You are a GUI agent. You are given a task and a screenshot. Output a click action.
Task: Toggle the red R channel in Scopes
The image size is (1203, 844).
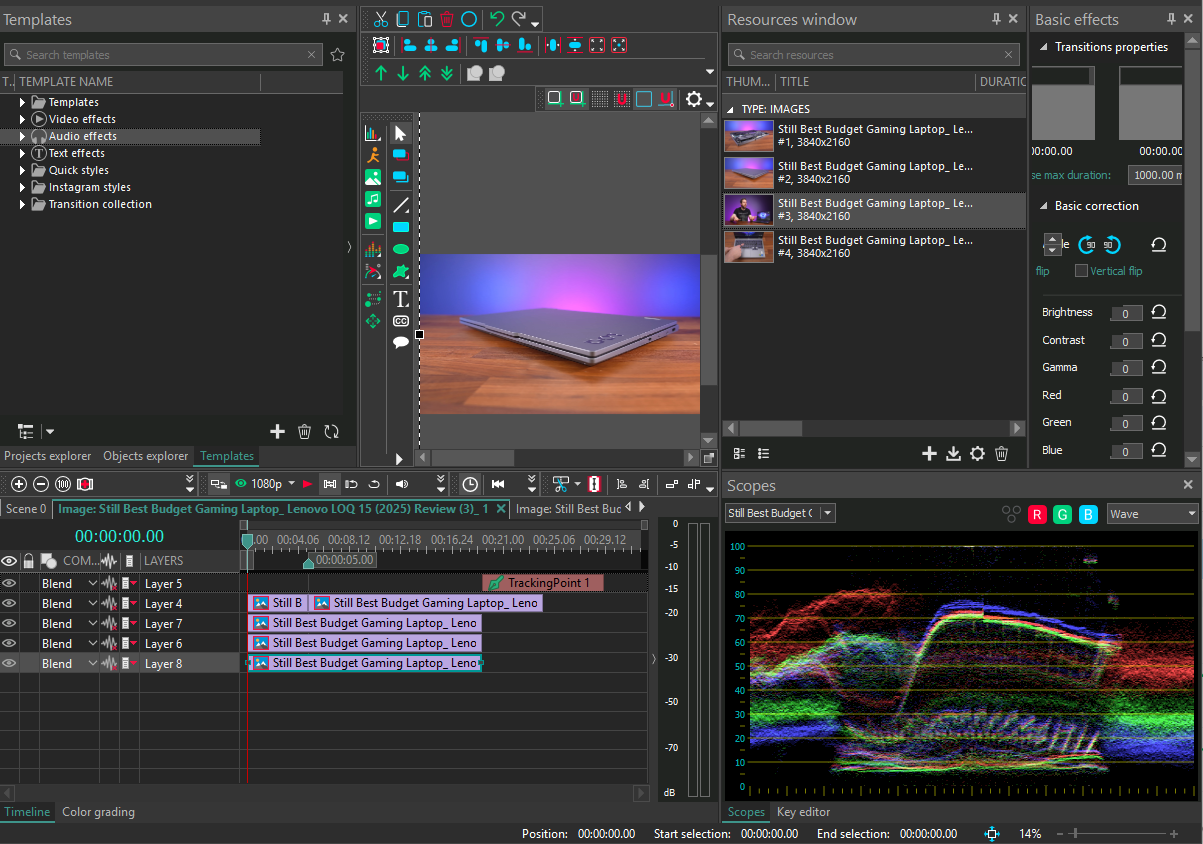(1037, 514)
